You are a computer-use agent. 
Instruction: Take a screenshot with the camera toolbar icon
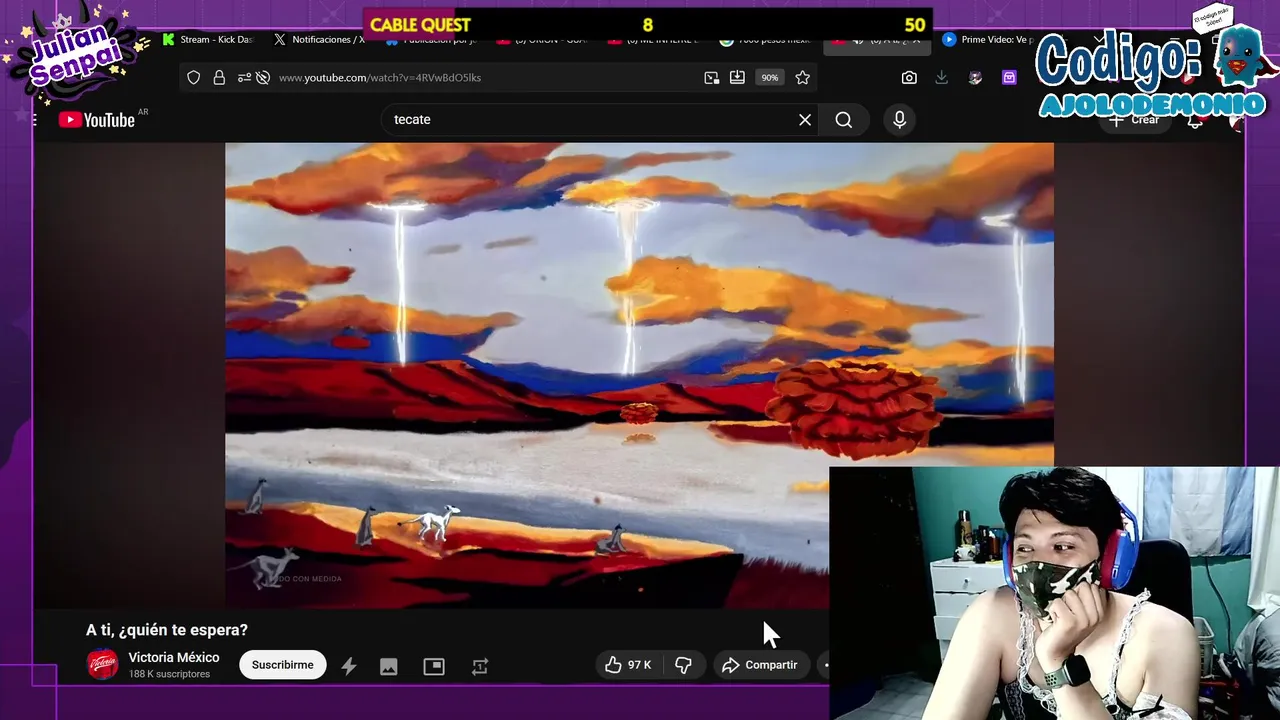pyautogui.click(x=909, y=77)
